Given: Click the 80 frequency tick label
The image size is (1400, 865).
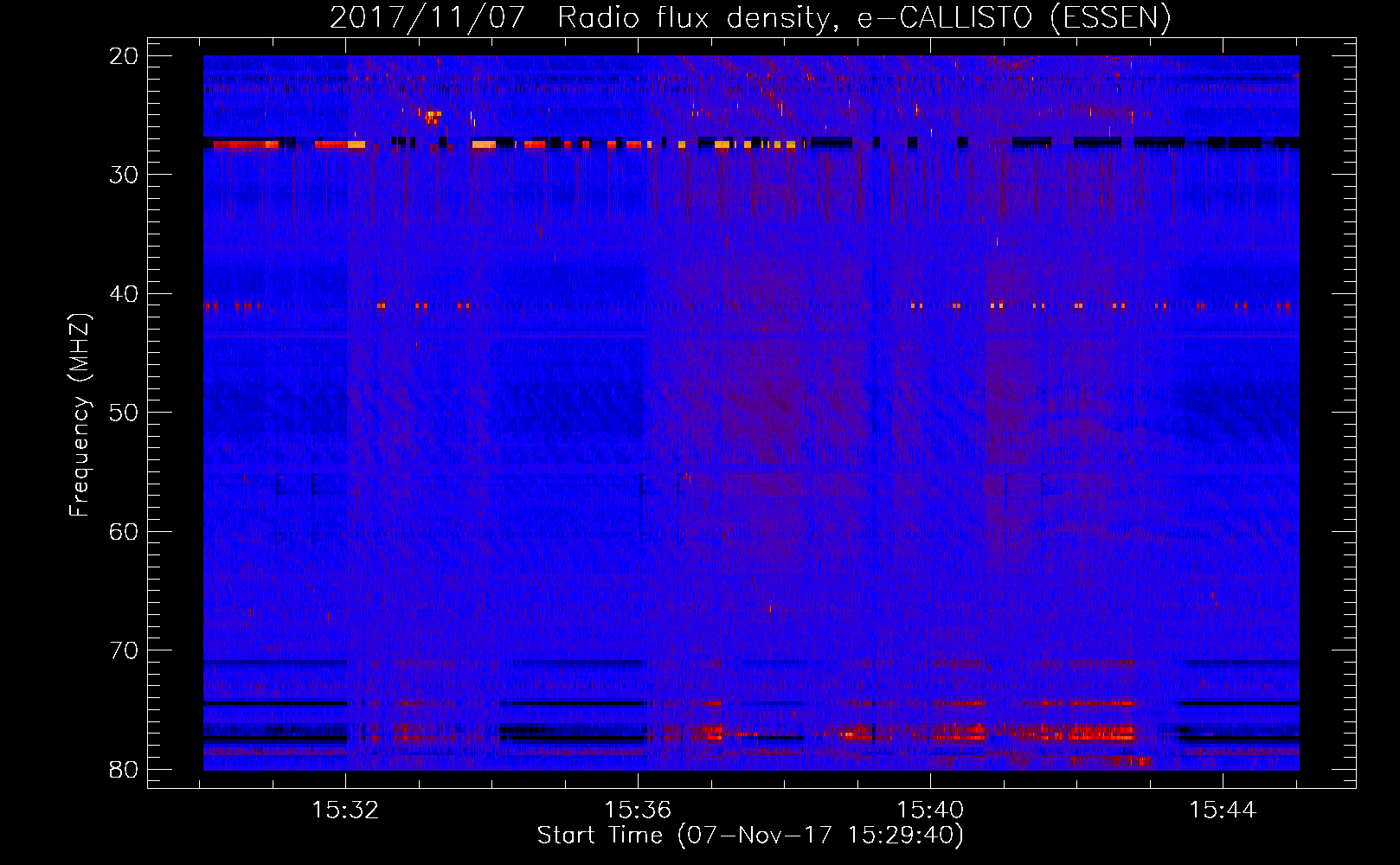Looking at the screenshot, I should [125, 769].
